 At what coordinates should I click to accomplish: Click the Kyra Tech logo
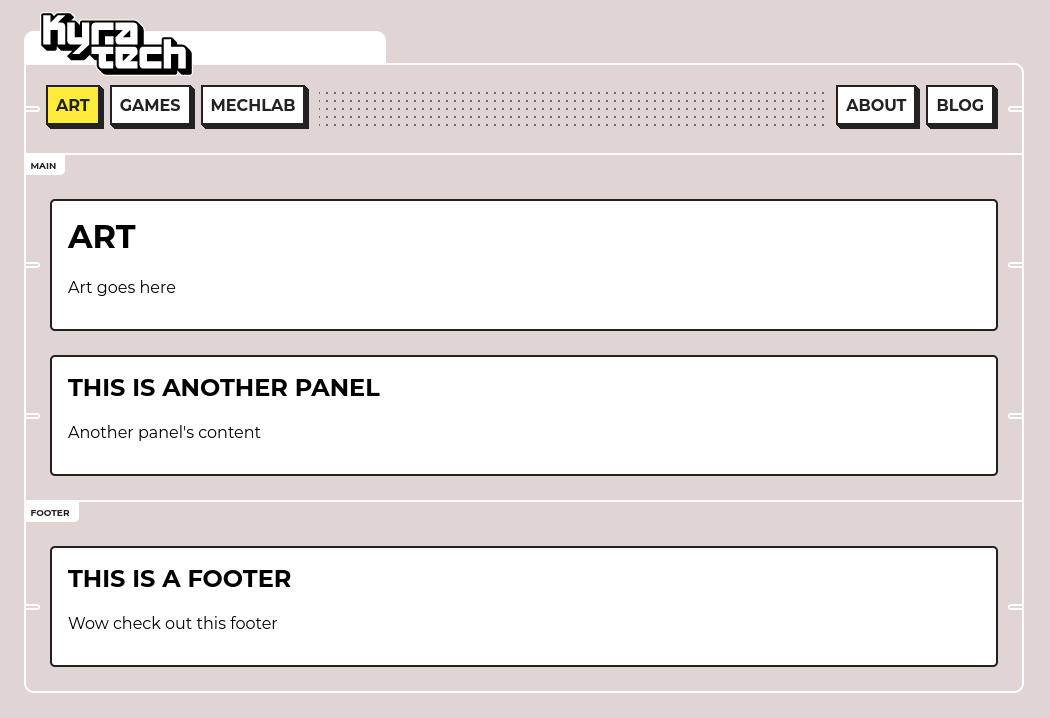coord(117,44)
